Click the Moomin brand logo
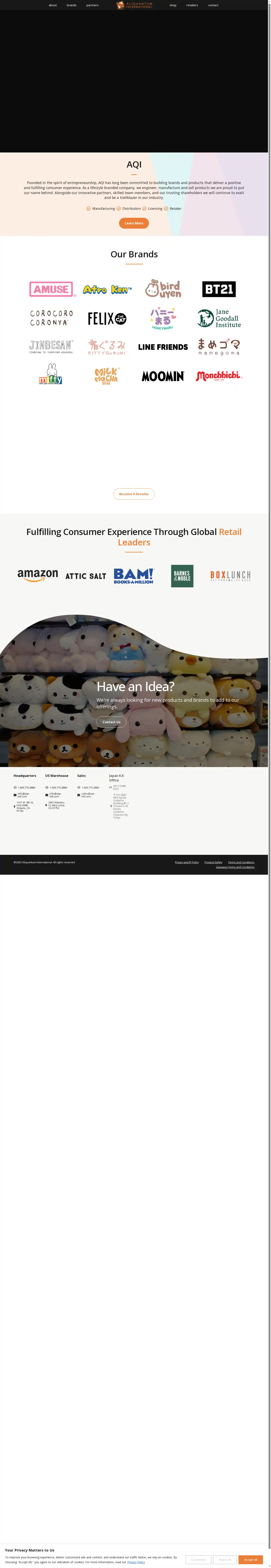Image resolution: width=271 pixels, height=1568 pixels. coord(163,376)
